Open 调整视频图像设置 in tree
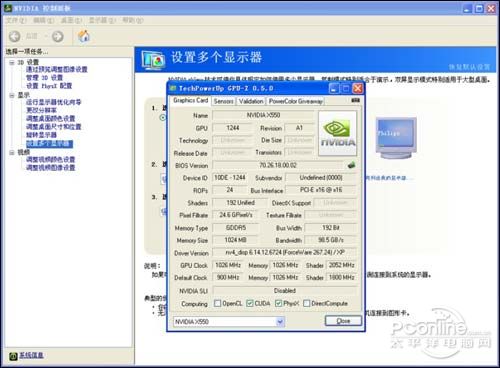500x368 pixels. tap(51, 167)
